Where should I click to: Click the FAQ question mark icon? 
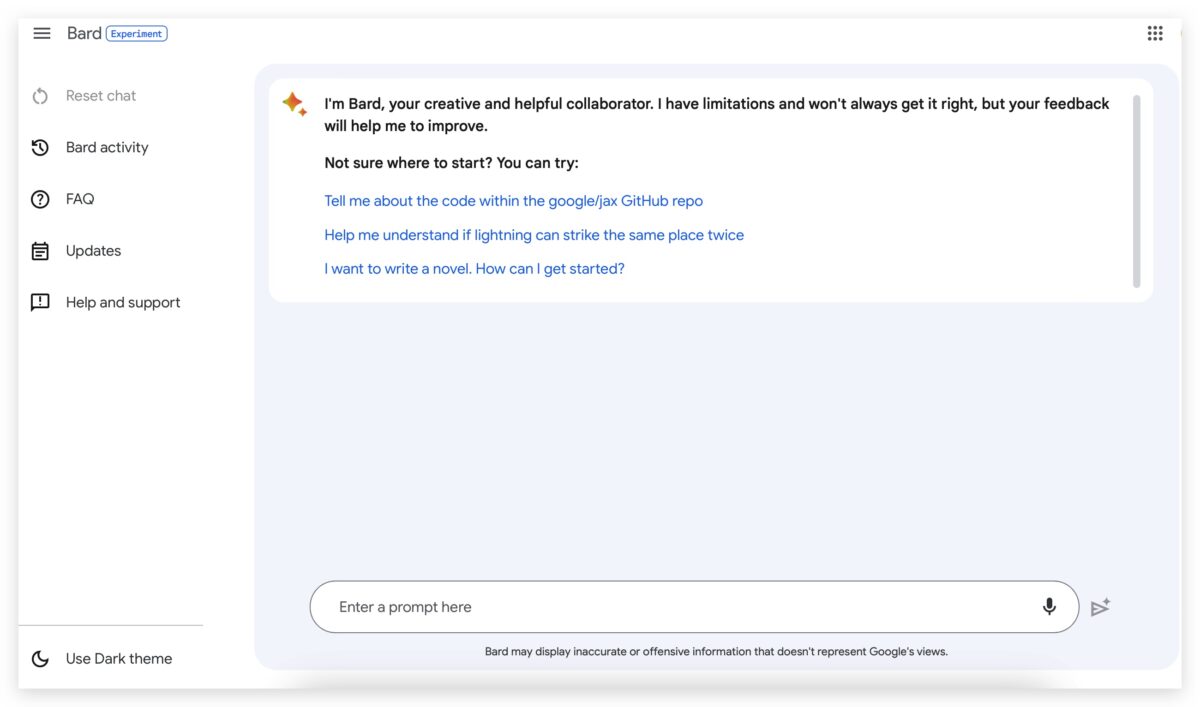click(x=40, y=199)
